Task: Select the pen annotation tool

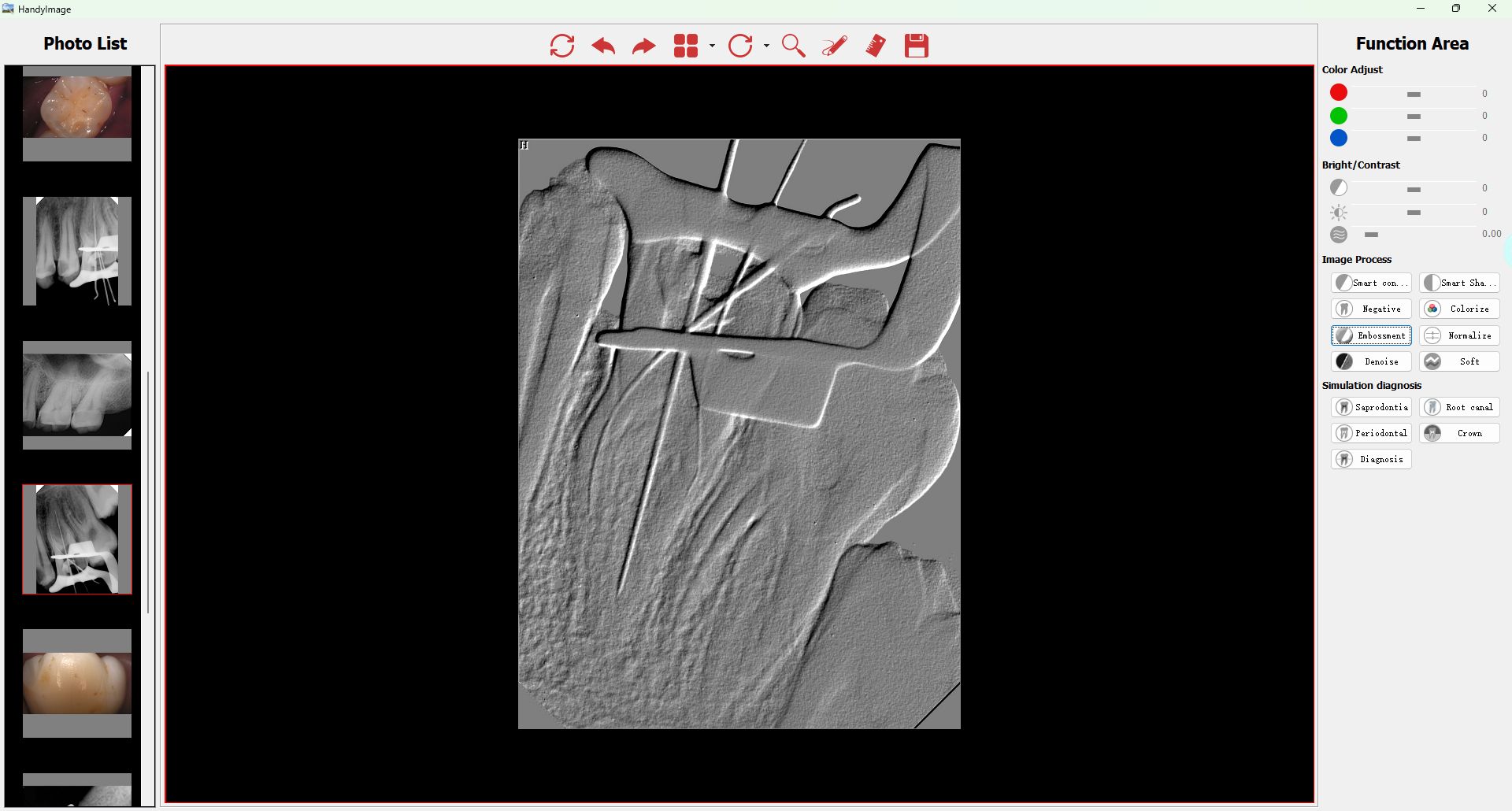Action: [834, 46]
